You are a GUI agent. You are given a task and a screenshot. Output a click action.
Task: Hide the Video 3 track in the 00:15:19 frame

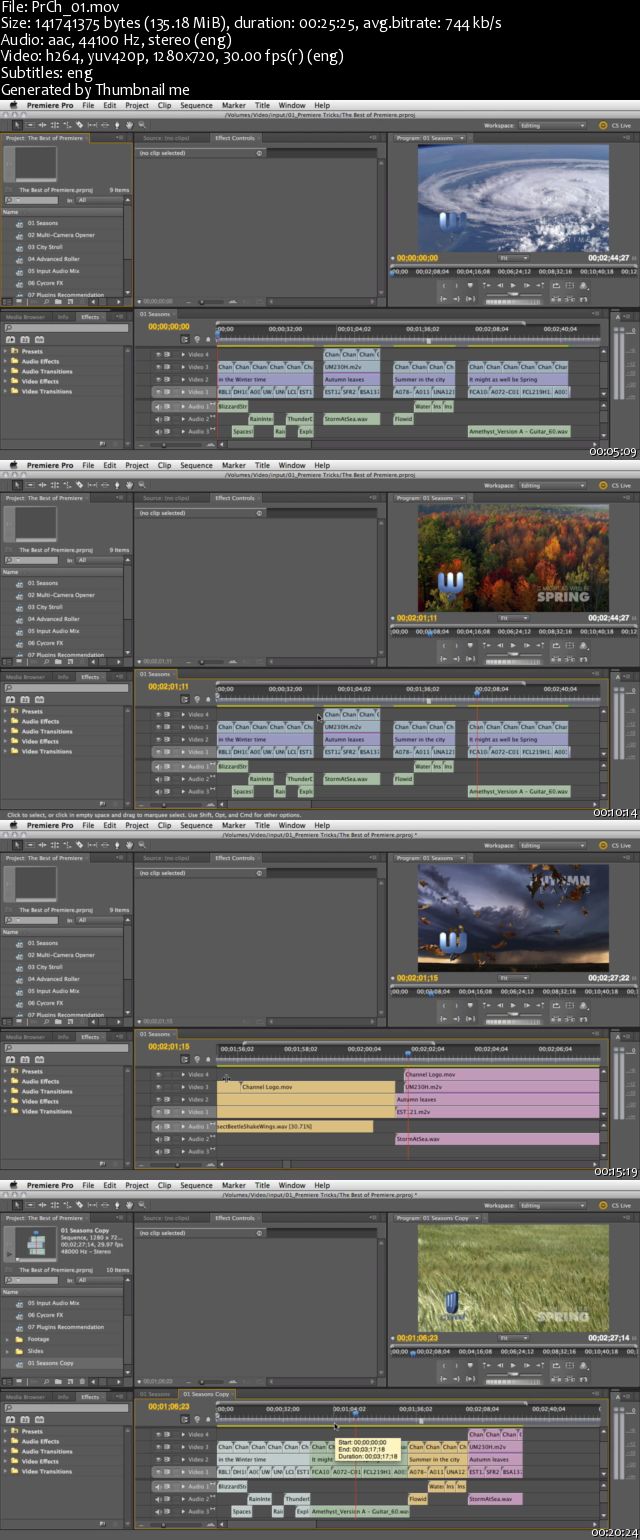point(158,1087)
